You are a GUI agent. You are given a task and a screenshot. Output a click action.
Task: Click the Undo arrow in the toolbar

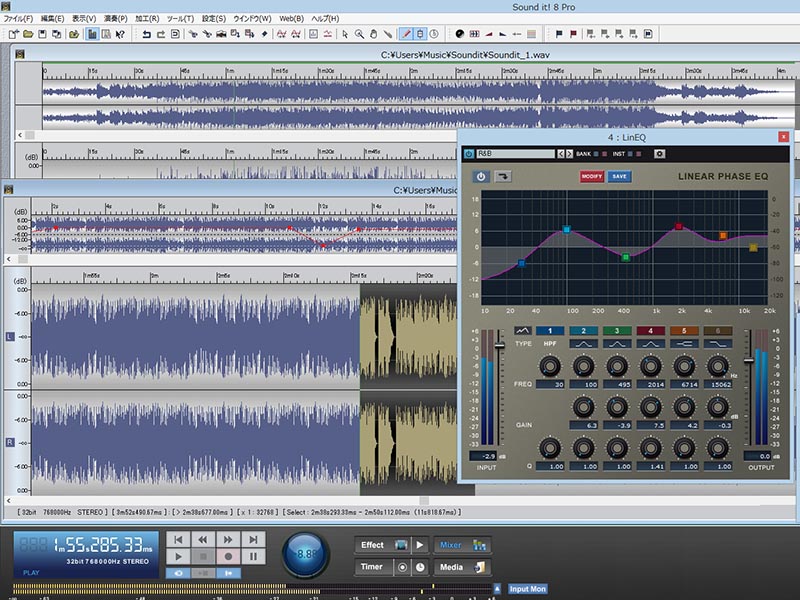tap(146, 34)
